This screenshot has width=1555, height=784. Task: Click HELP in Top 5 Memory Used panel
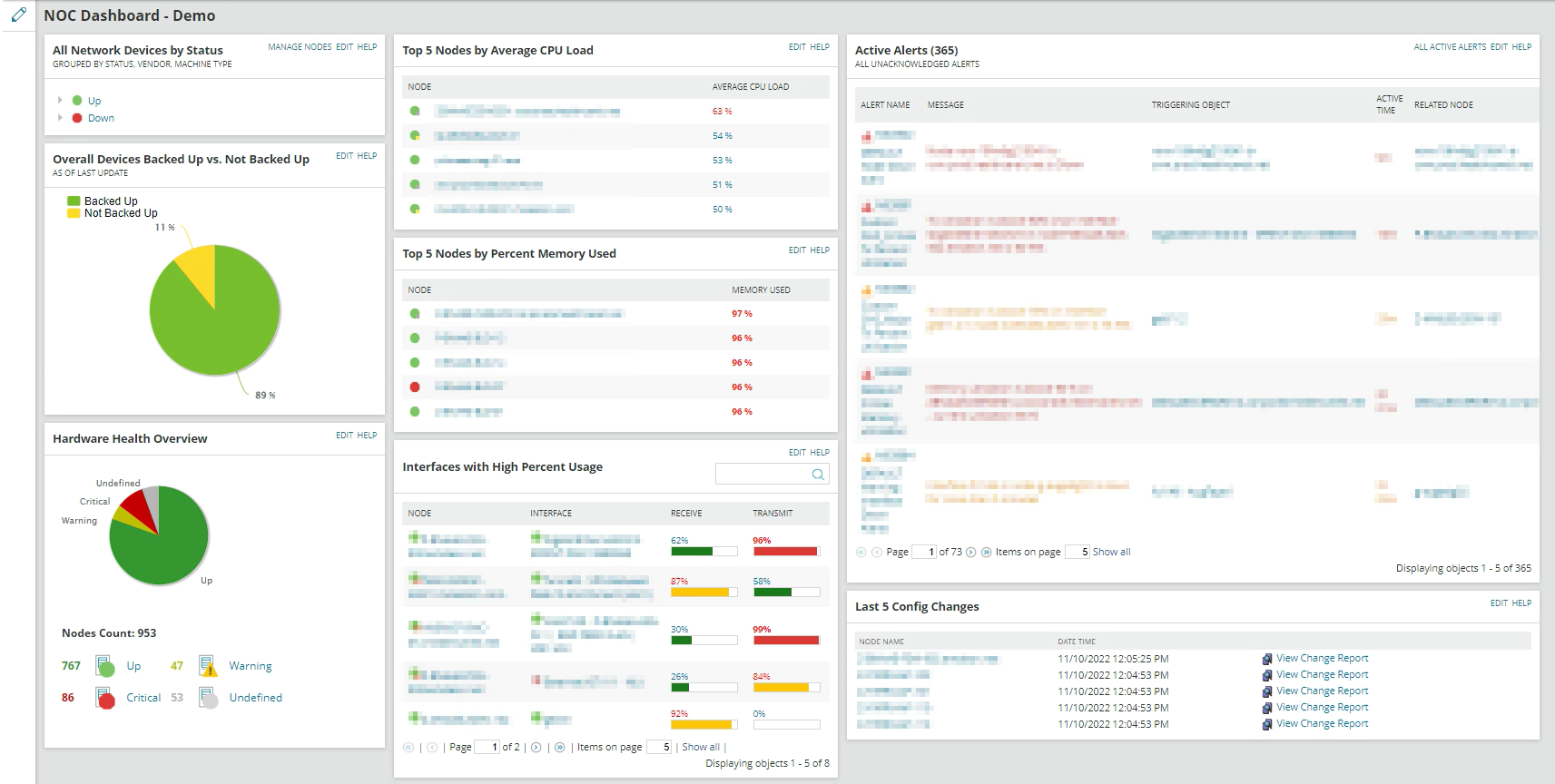(820, 250)
